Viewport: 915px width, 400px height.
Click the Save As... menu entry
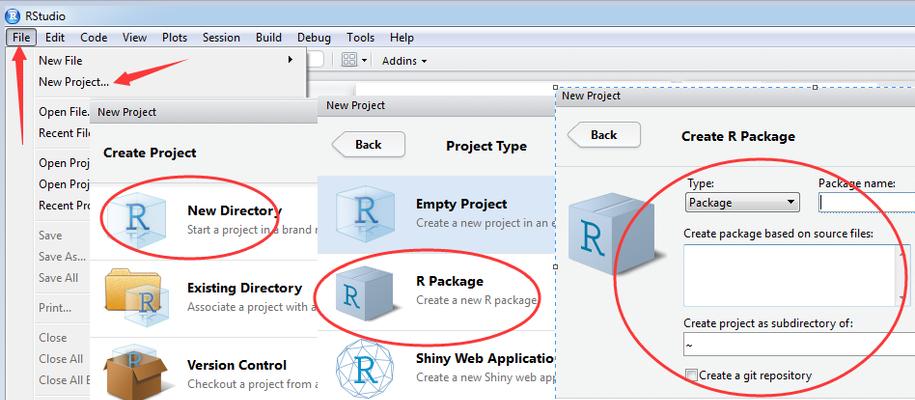[62, 256]
